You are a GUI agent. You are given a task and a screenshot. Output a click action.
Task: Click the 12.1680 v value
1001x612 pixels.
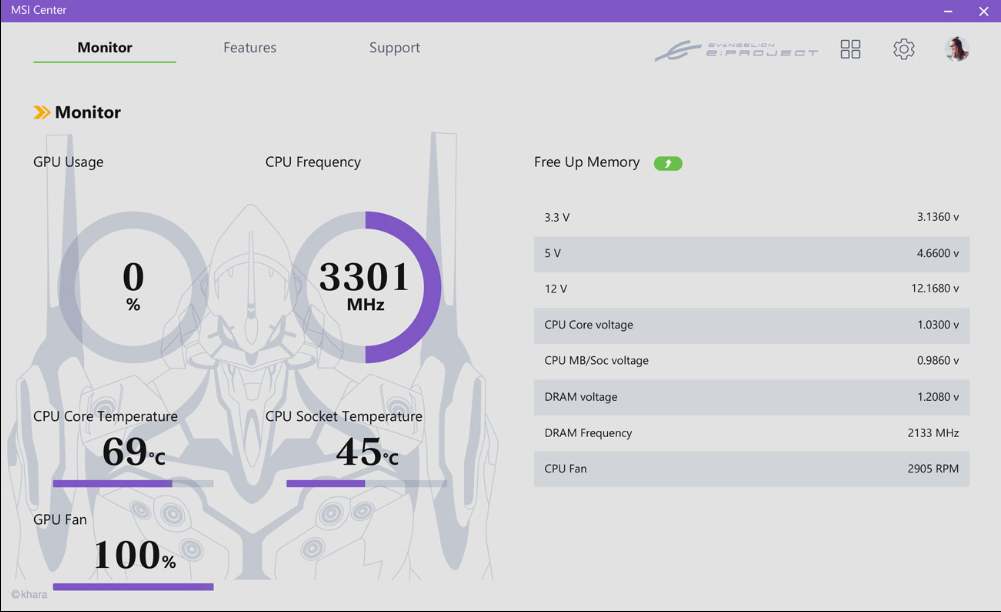935,288
